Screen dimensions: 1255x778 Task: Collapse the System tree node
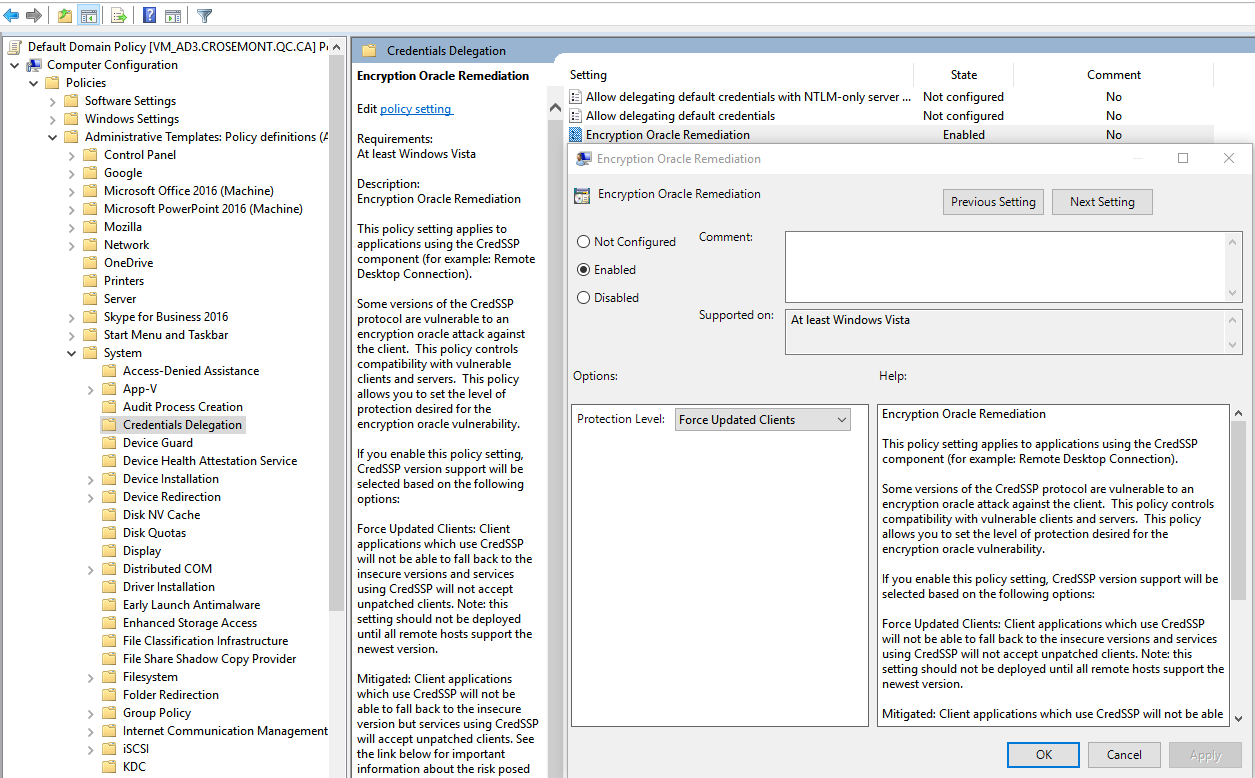click(x=72, y=353)
